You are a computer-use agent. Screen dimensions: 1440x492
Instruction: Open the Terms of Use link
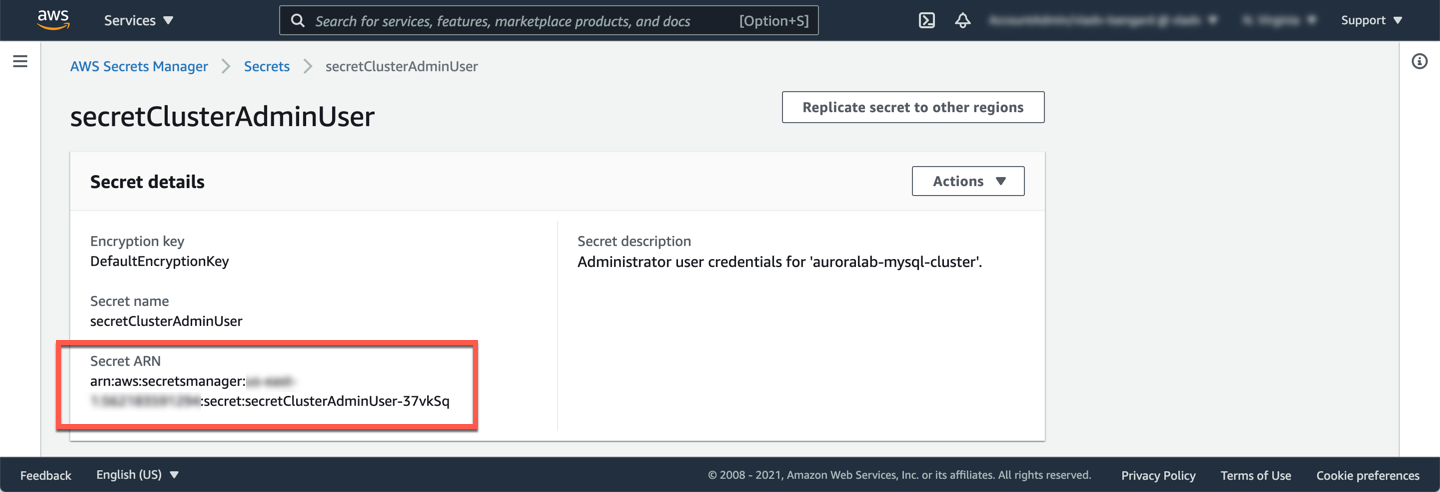[x=1255, y=475]
